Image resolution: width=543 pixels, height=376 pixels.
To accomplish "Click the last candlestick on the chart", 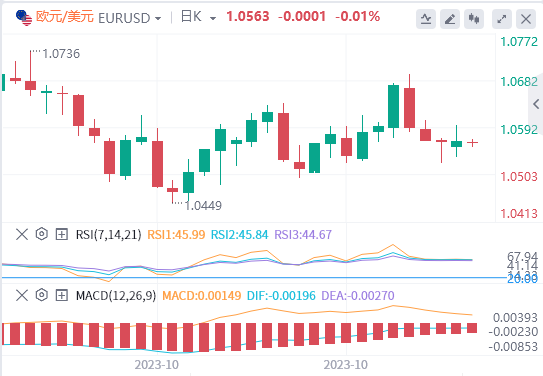I will point(472,143).
